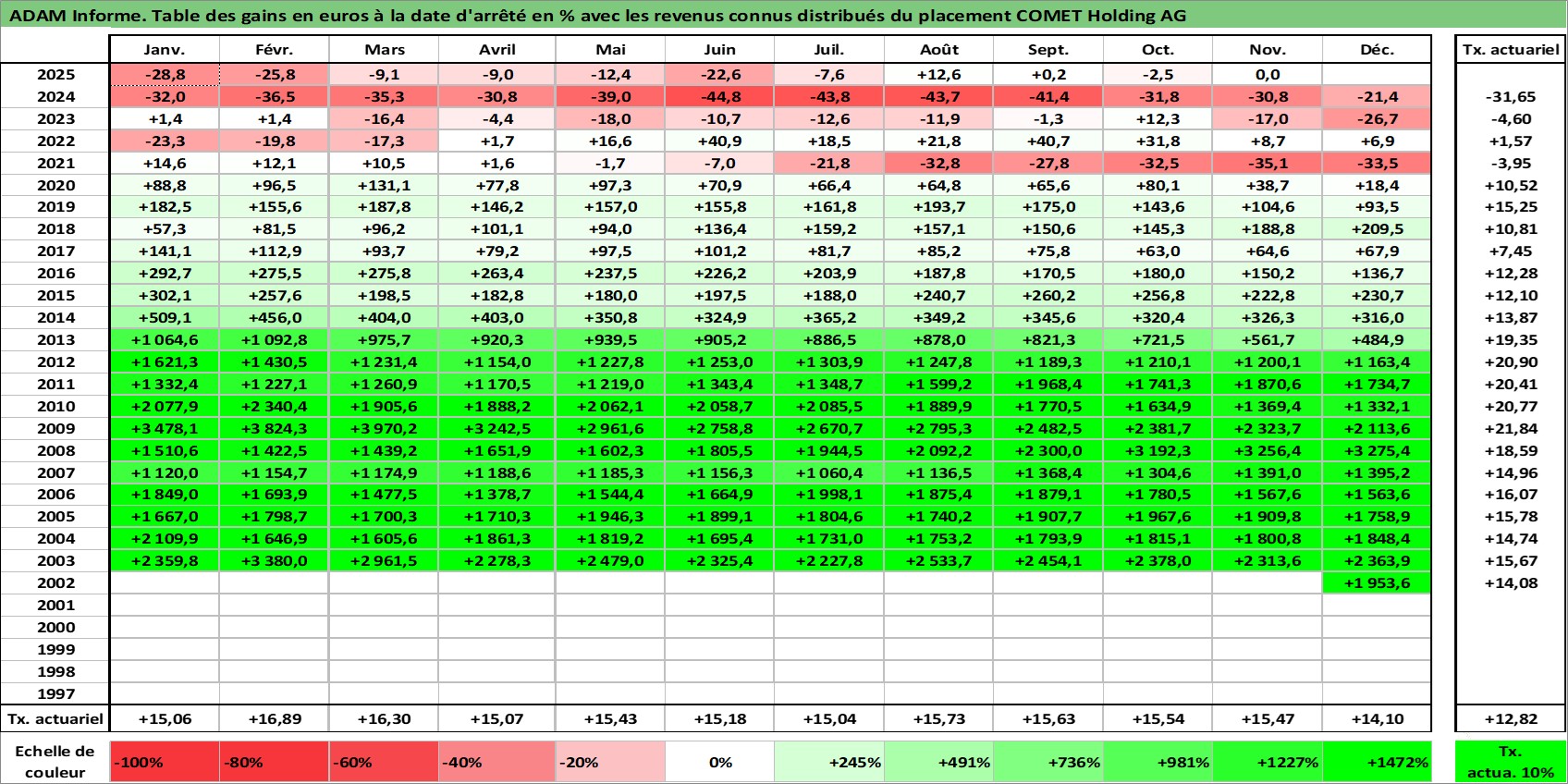Select the 2002 Déc. cell showing +1 953,6
The image size is (1568, 784).
[x=1377, y=582]
